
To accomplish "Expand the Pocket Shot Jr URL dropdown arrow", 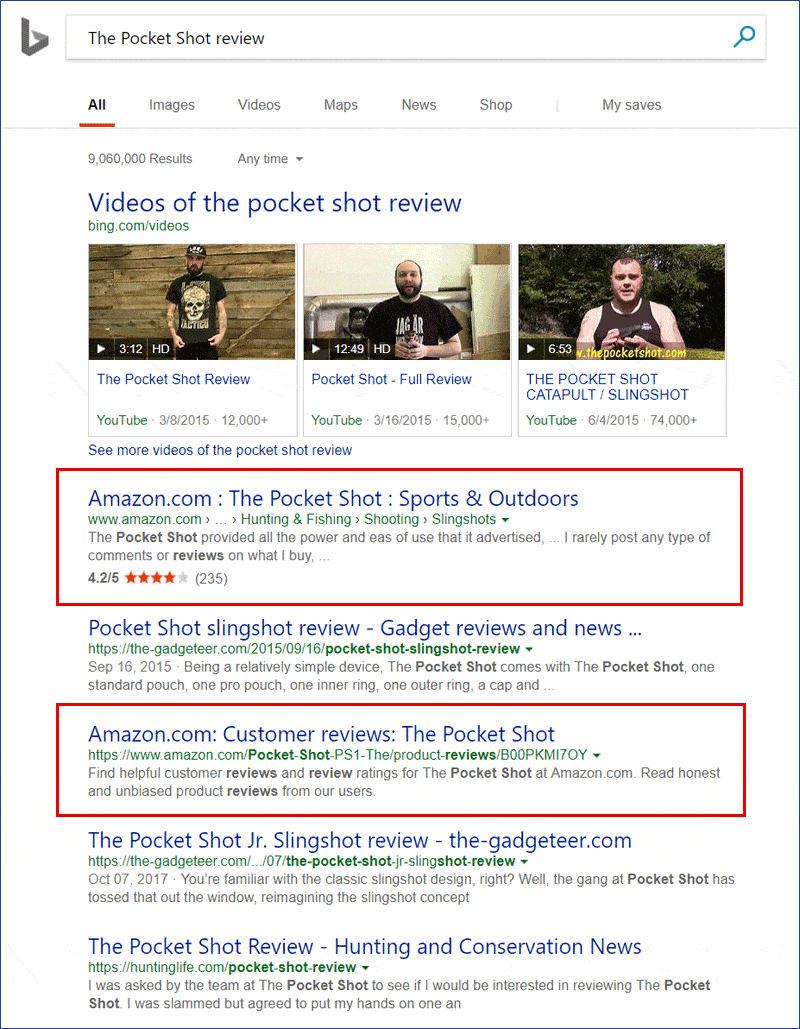I will pyautogui.click(x=524, y=862).
